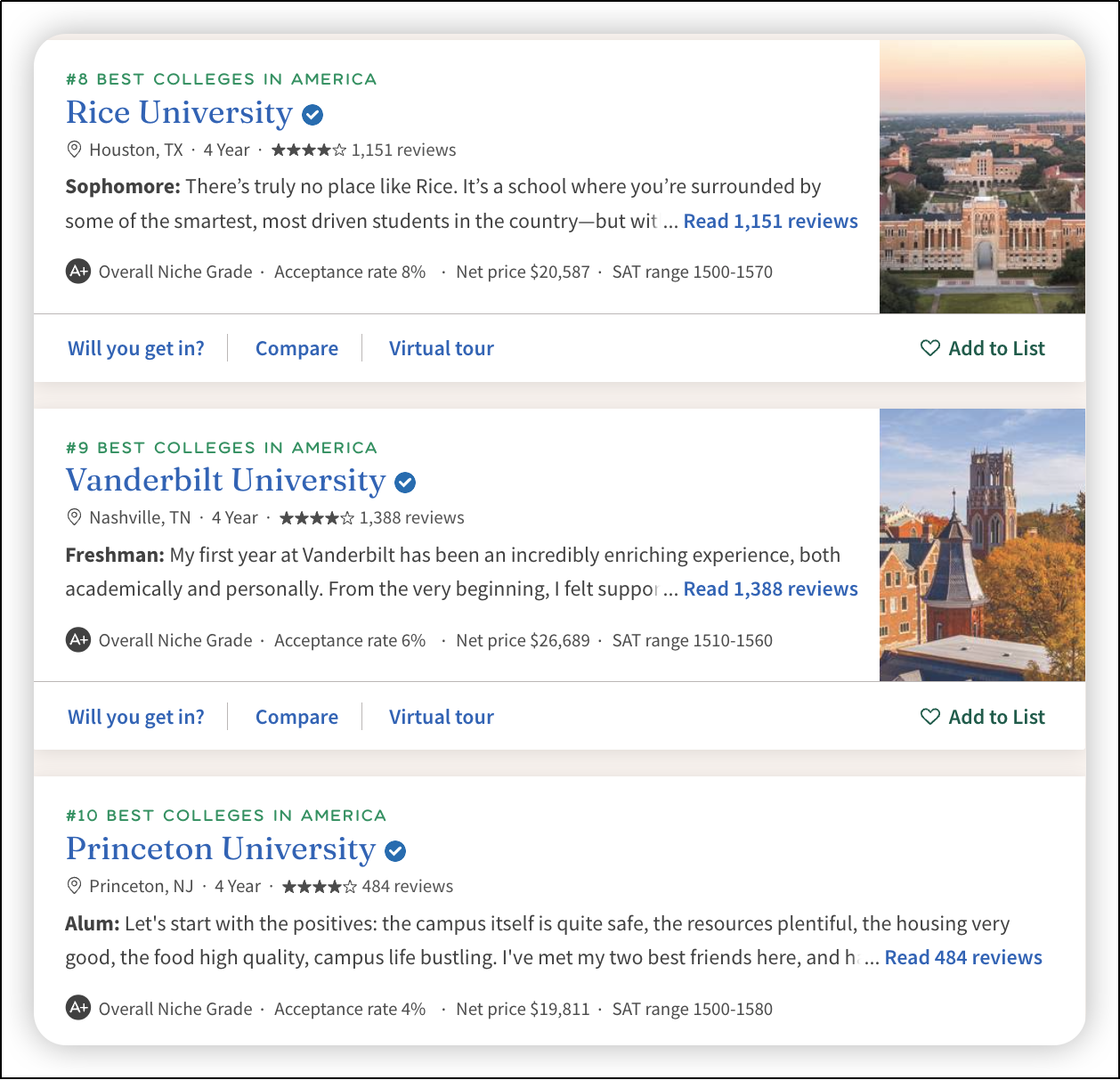Viewport: 1120px width, 1080px height.
Task: Open the Vanderbilt University title link
Action: point(225,481)
